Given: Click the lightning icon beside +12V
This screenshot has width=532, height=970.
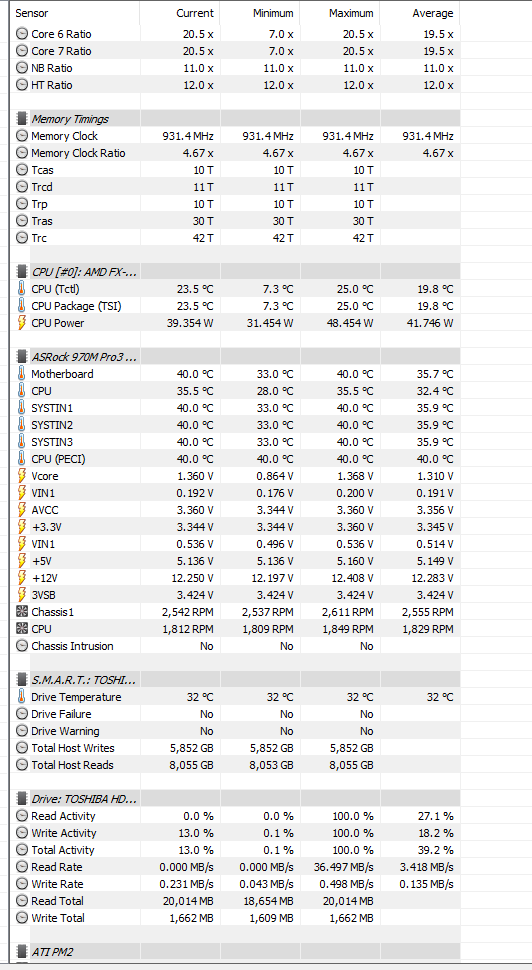Looking at the screenshot, I should pos(22,578).
